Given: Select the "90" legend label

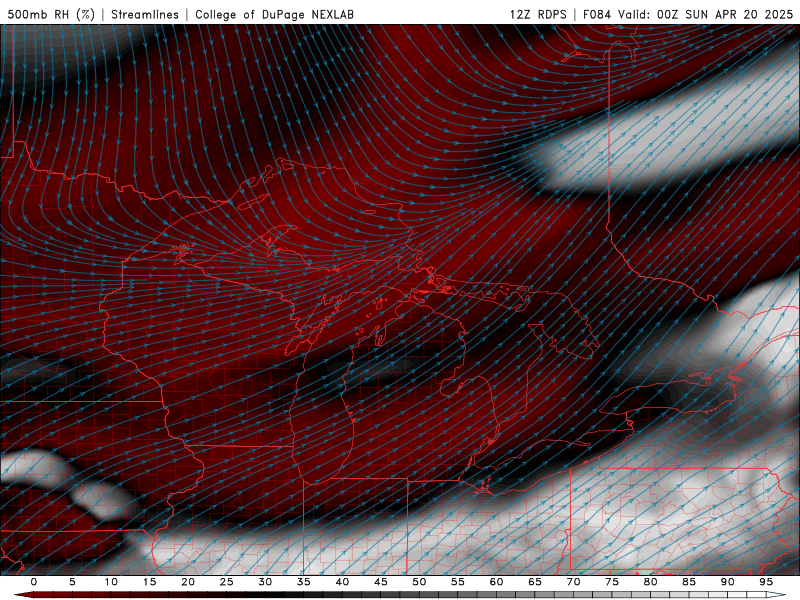Looking at the screenshot, I should [727, 582].
